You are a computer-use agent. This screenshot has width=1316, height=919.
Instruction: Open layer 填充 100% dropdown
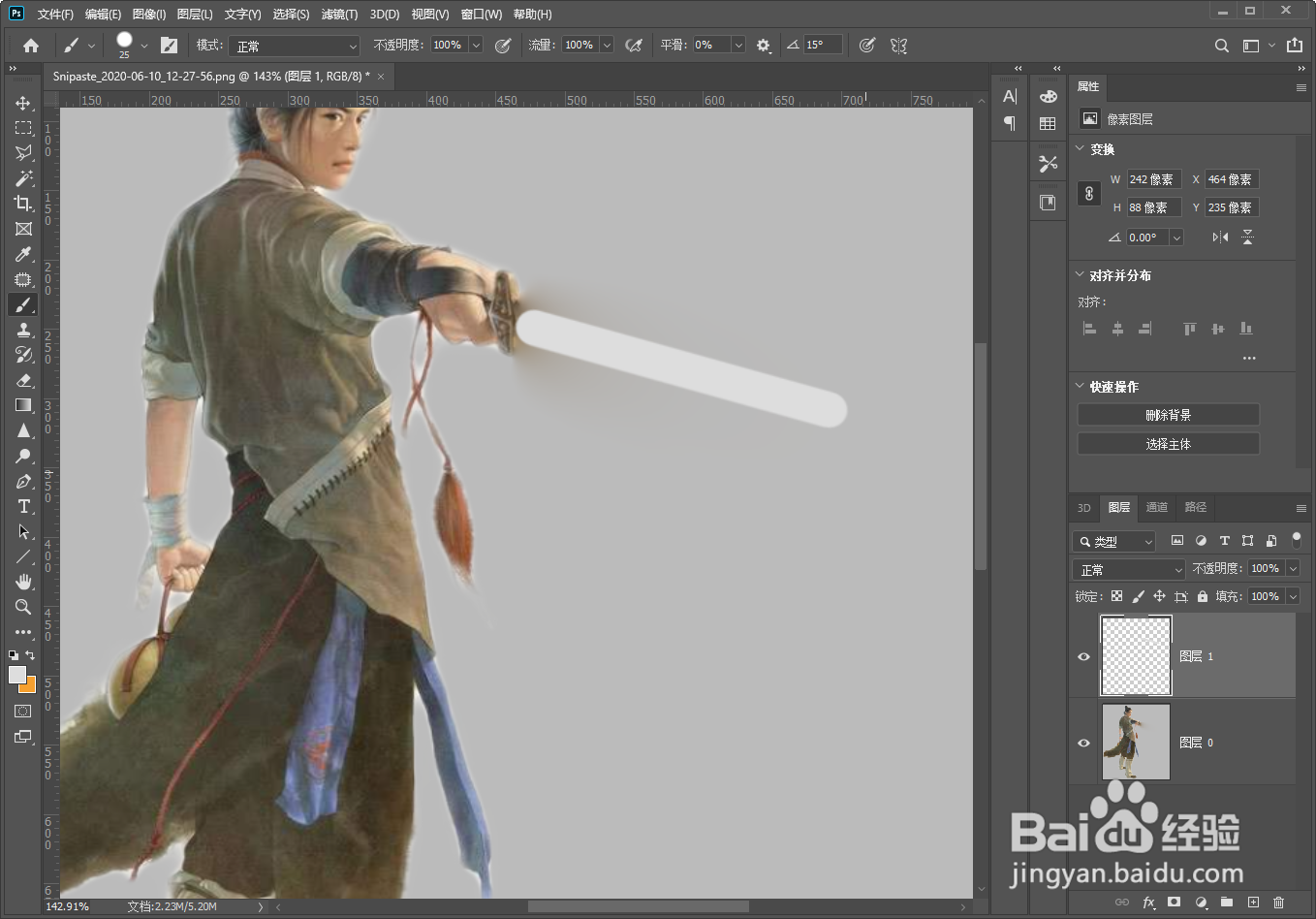pyautogui.click(x=1293, y=596)
